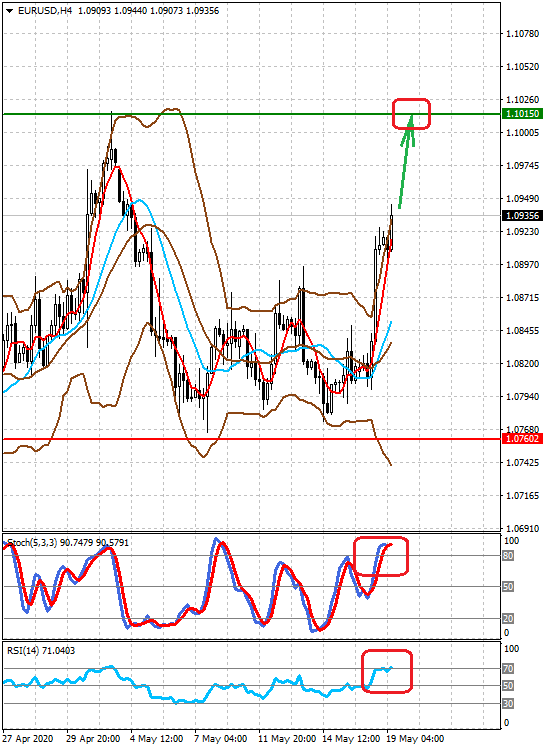
Task: Click the red support horizontal line
Action: (252, 439)
